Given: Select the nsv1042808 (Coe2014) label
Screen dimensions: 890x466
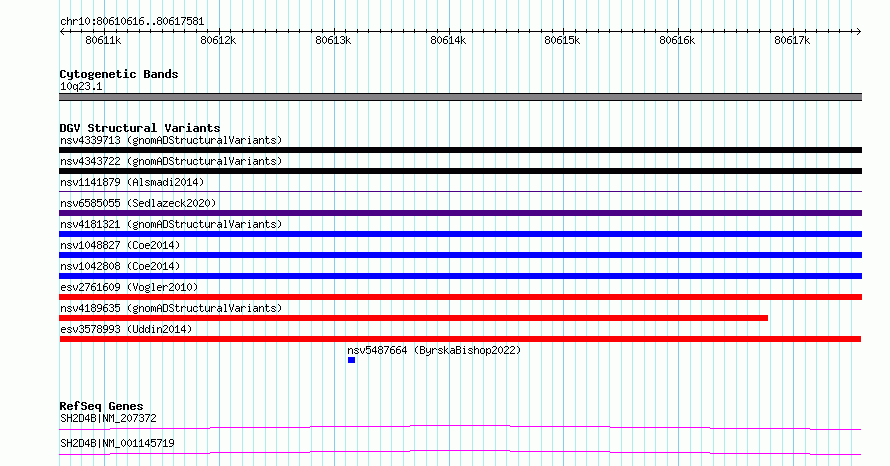Looking at the screenshot, I should click(120, 266).
